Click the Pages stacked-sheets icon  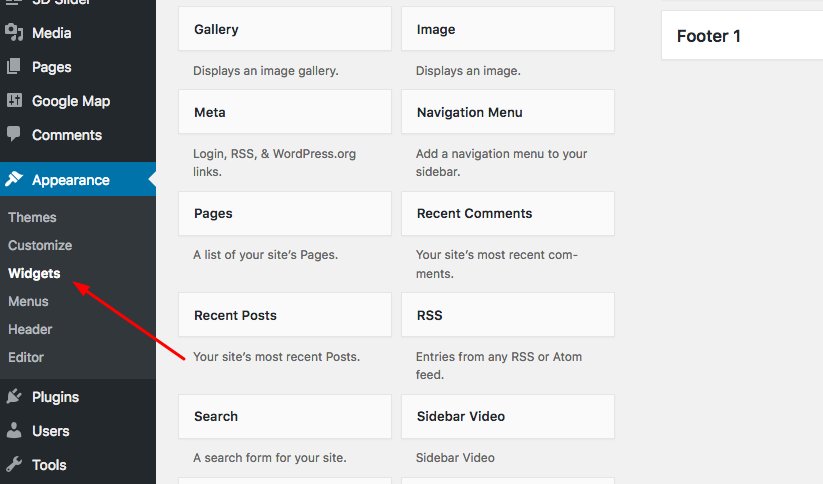pos(14,67)
